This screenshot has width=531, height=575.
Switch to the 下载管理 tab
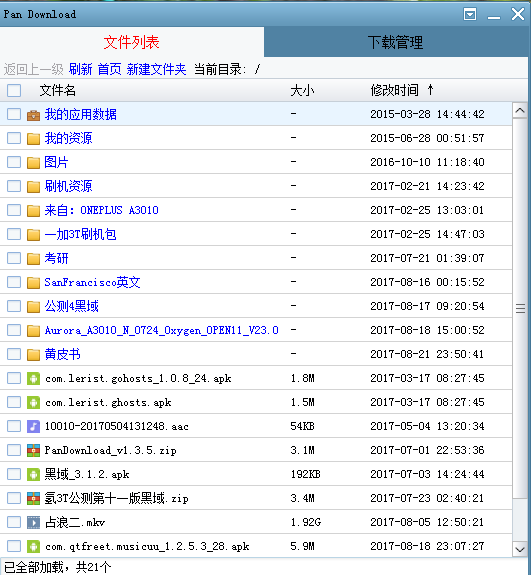[x=395, y=42]
